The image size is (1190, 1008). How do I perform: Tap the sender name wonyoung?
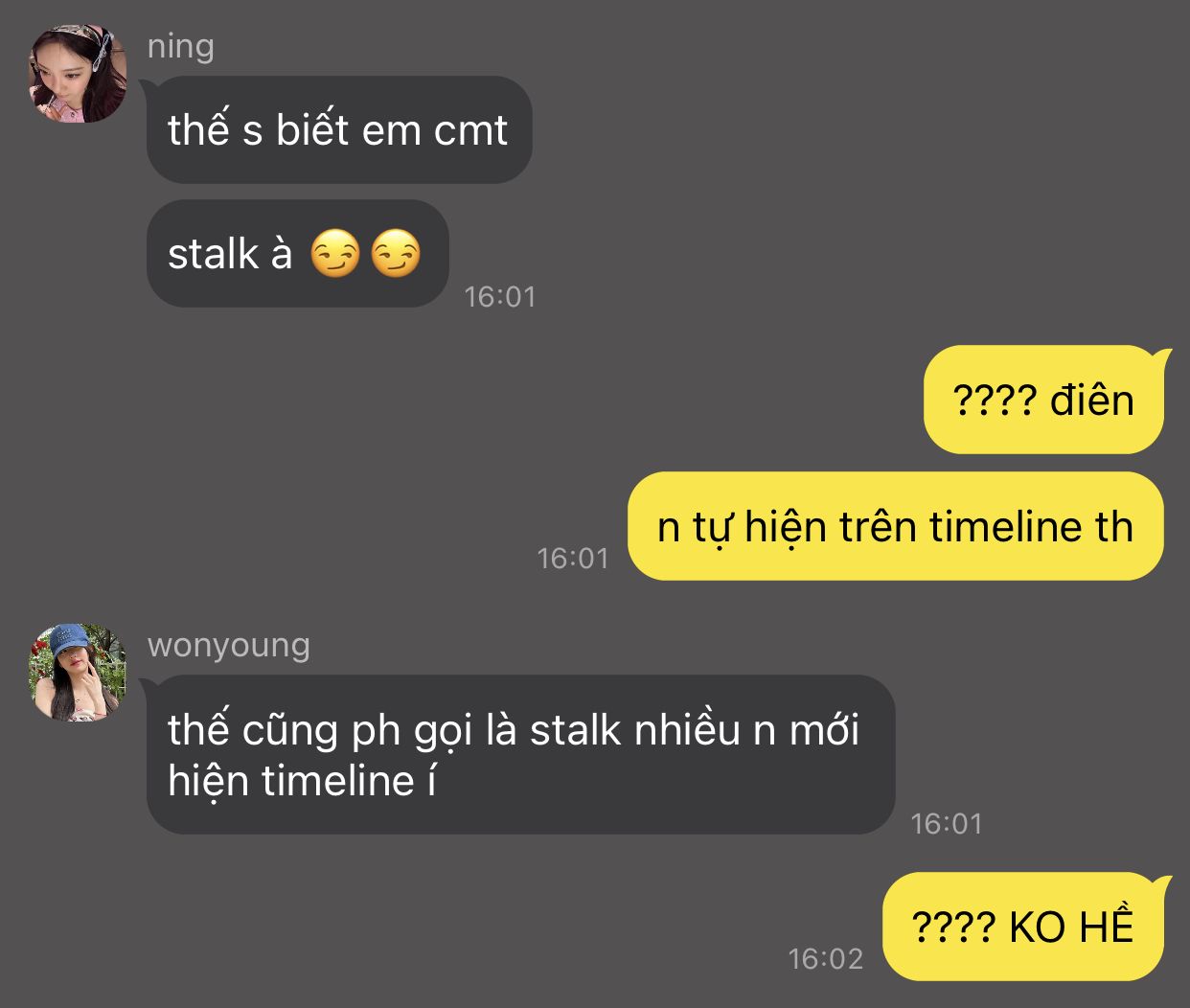tap(229, 645)
